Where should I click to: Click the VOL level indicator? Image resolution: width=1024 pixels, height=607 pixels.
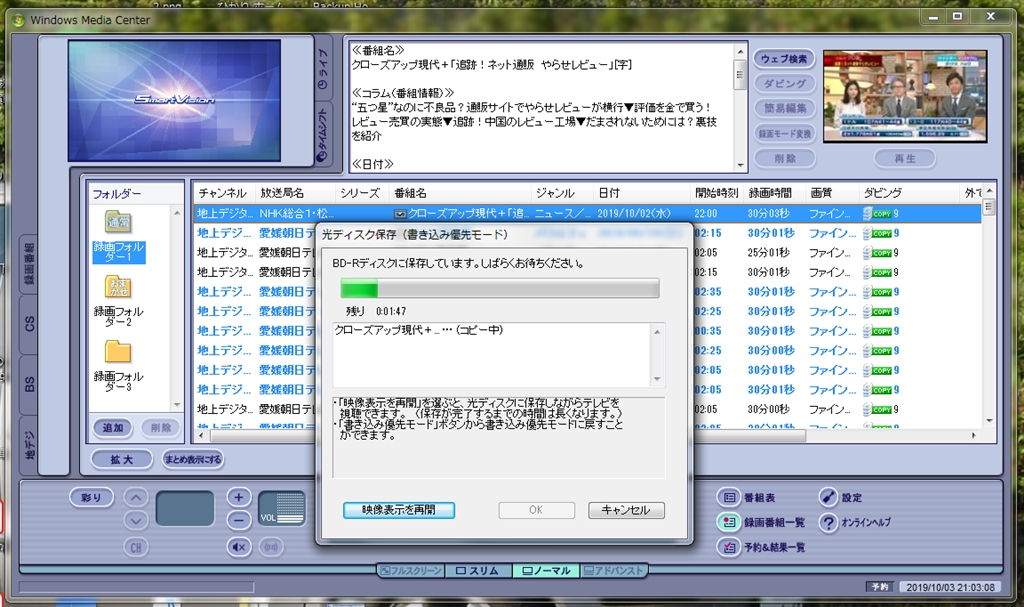(x=282, y=509)
